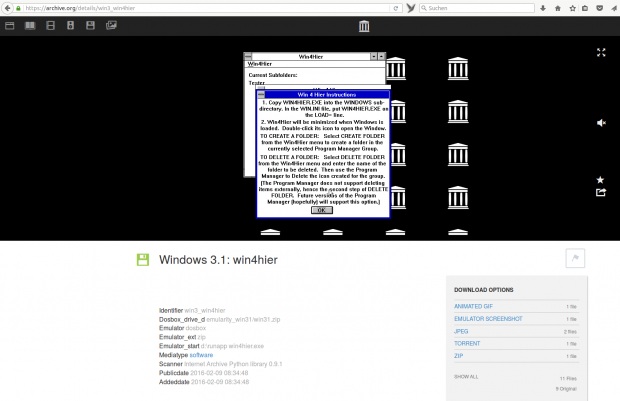Open the Images icon in Archive navbar

[x=111, y=26]
